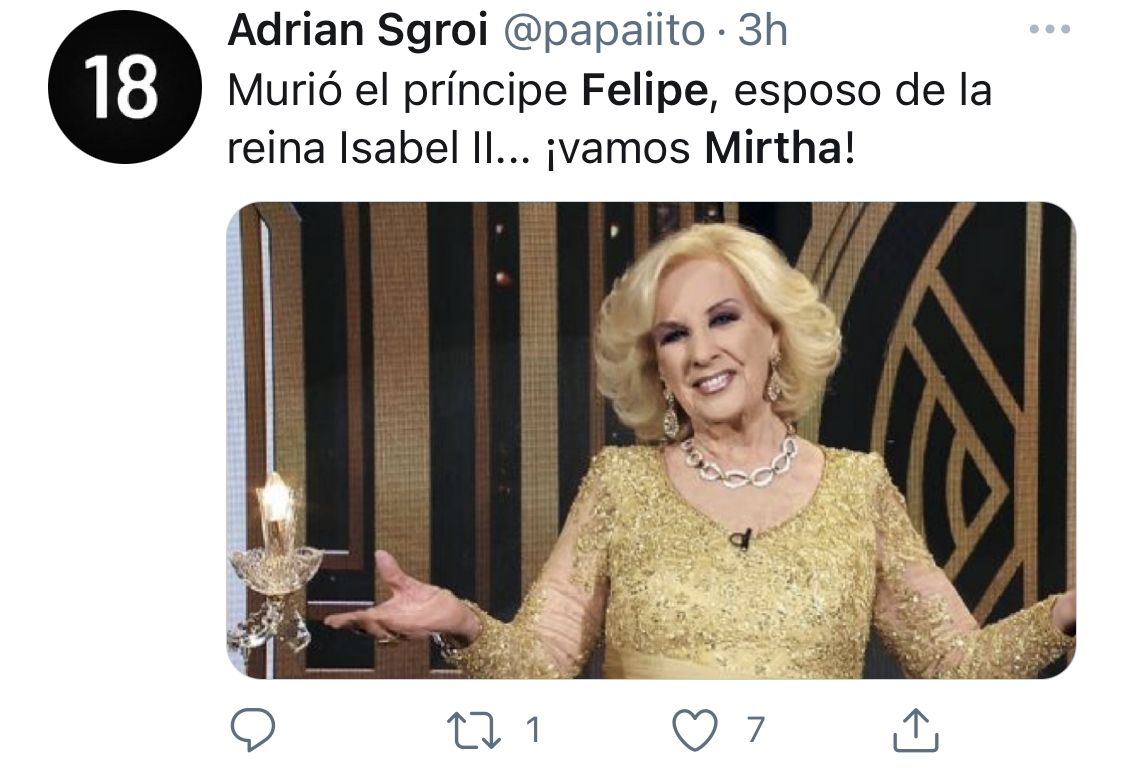Image resolution: width=1125 pixels, height=769 pixels.
Task: Like the tweet with the heart icon
Action: coord(695,730)
